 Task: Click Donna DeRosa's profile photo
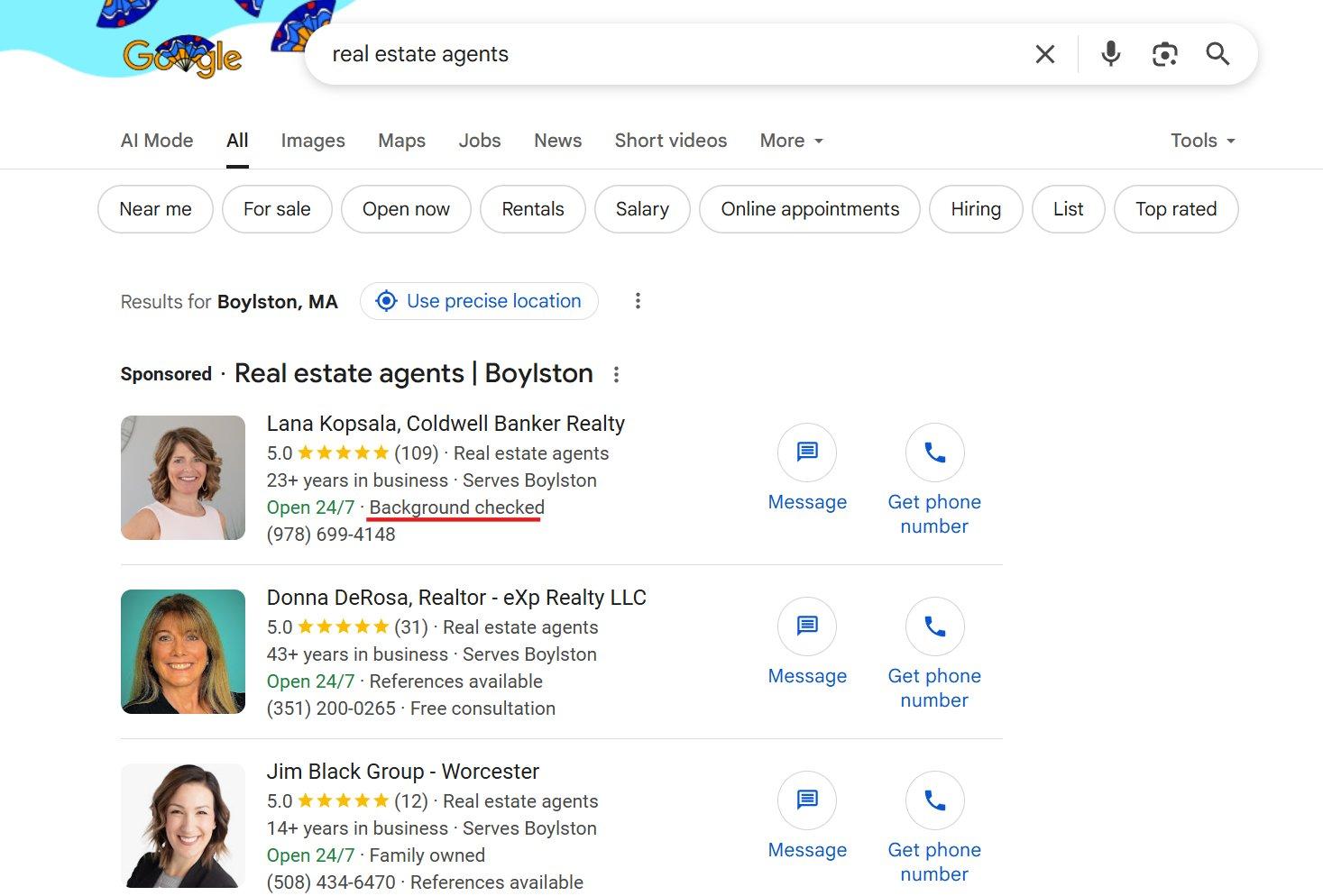183,652
